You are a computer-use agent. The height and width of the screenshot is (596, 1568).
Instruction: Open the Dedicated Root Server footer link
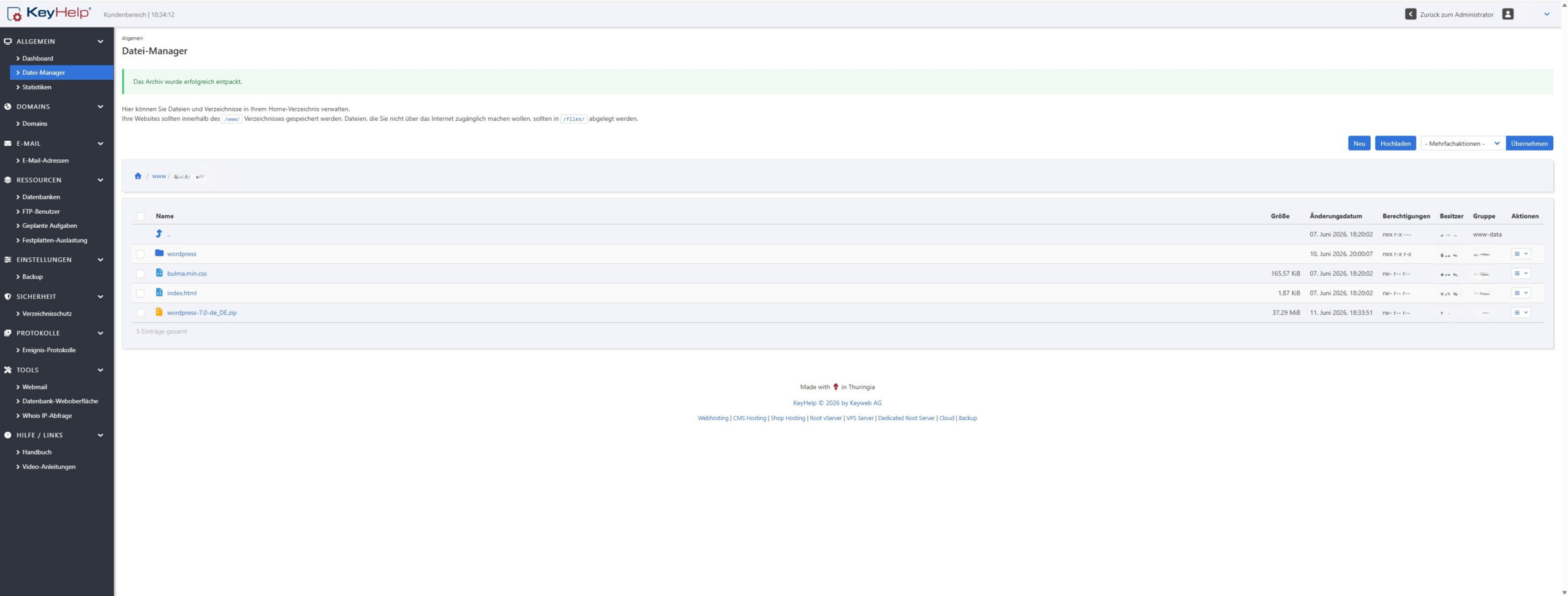906,418
